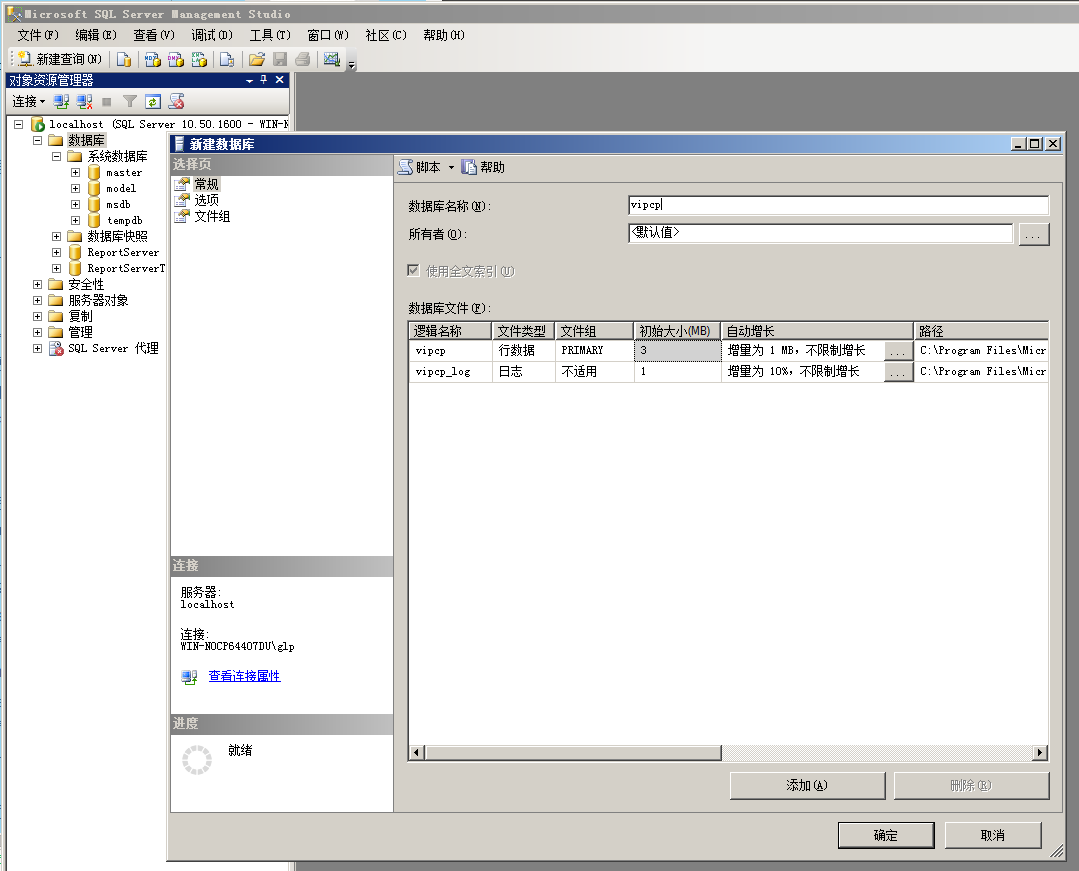The image size is (1079, 871).
Task: Click the script with red X icon in Object Explorer
Action: coord(176,102)
